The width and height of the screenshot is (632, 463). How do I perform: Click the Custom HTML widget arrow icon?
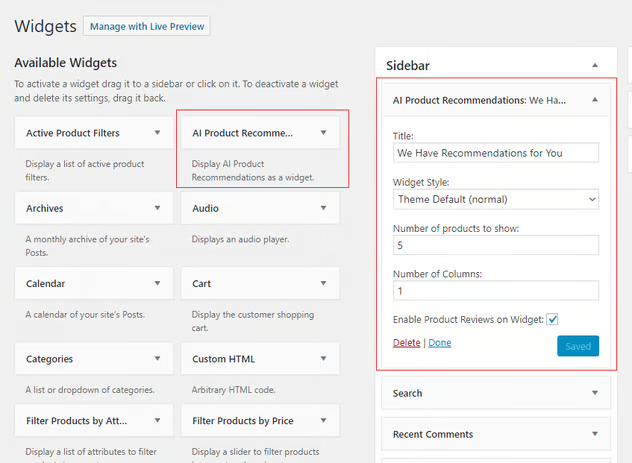(323, 358)
